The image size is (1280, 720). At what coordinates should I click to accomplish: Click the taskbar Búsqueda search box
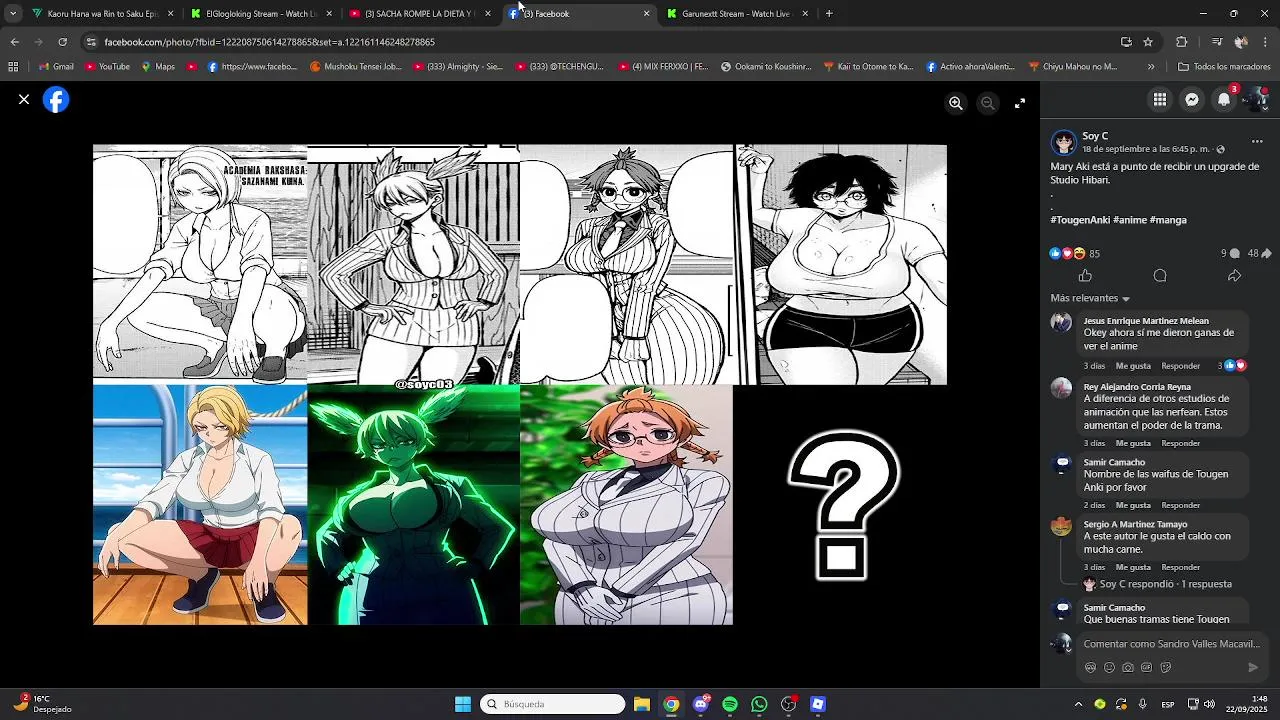pos(553,704)
